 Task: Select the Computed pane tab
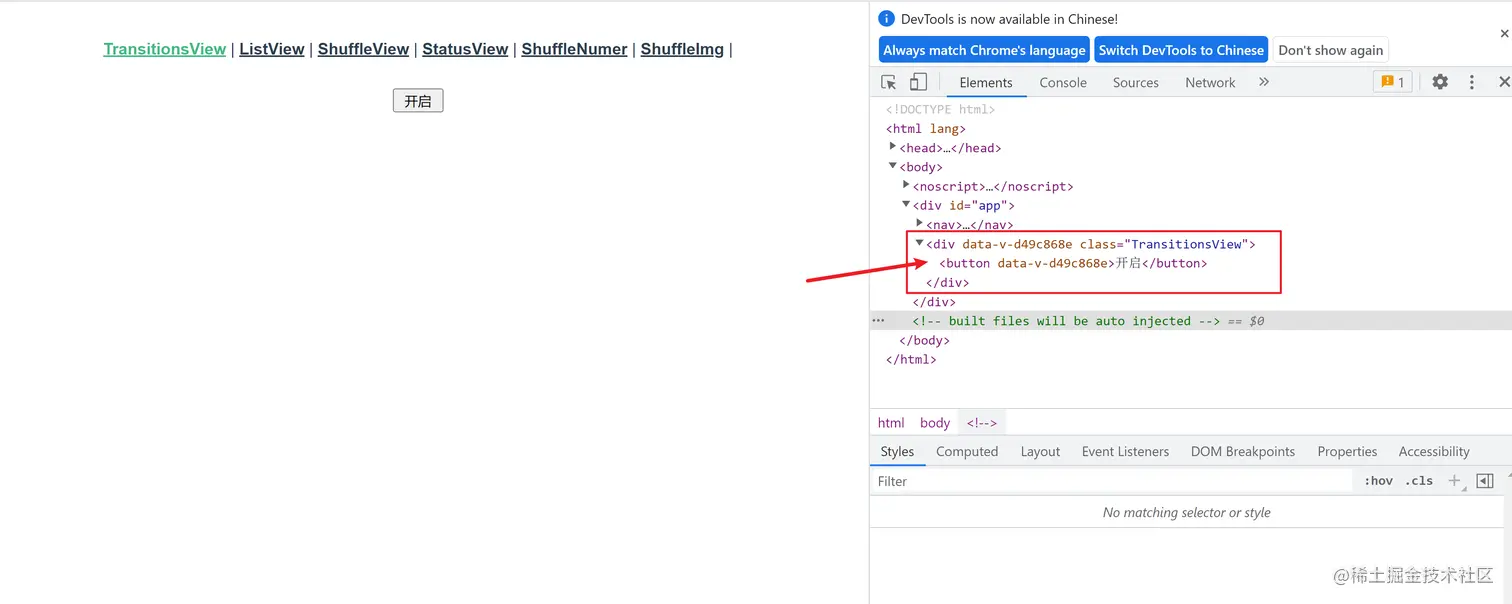pos(967,451)
